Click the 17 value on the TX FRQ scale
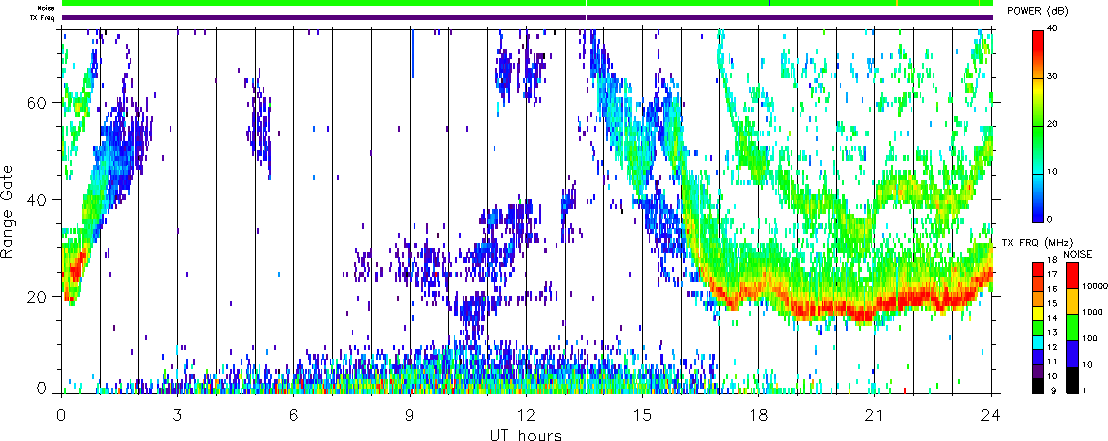This screenshot has width=1108, height=441. pos(1052,274)
